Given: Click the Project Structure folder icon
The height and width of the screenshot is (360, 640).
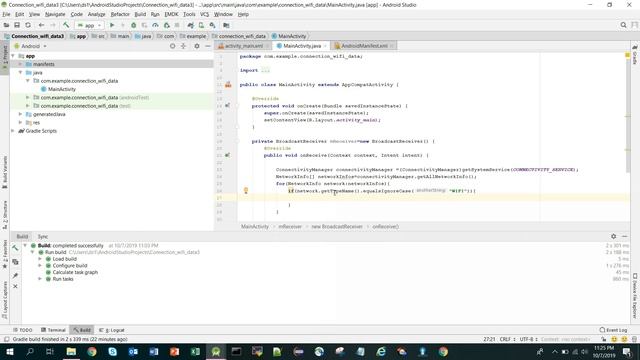Looking at the screenshot, I should point(226,25).
